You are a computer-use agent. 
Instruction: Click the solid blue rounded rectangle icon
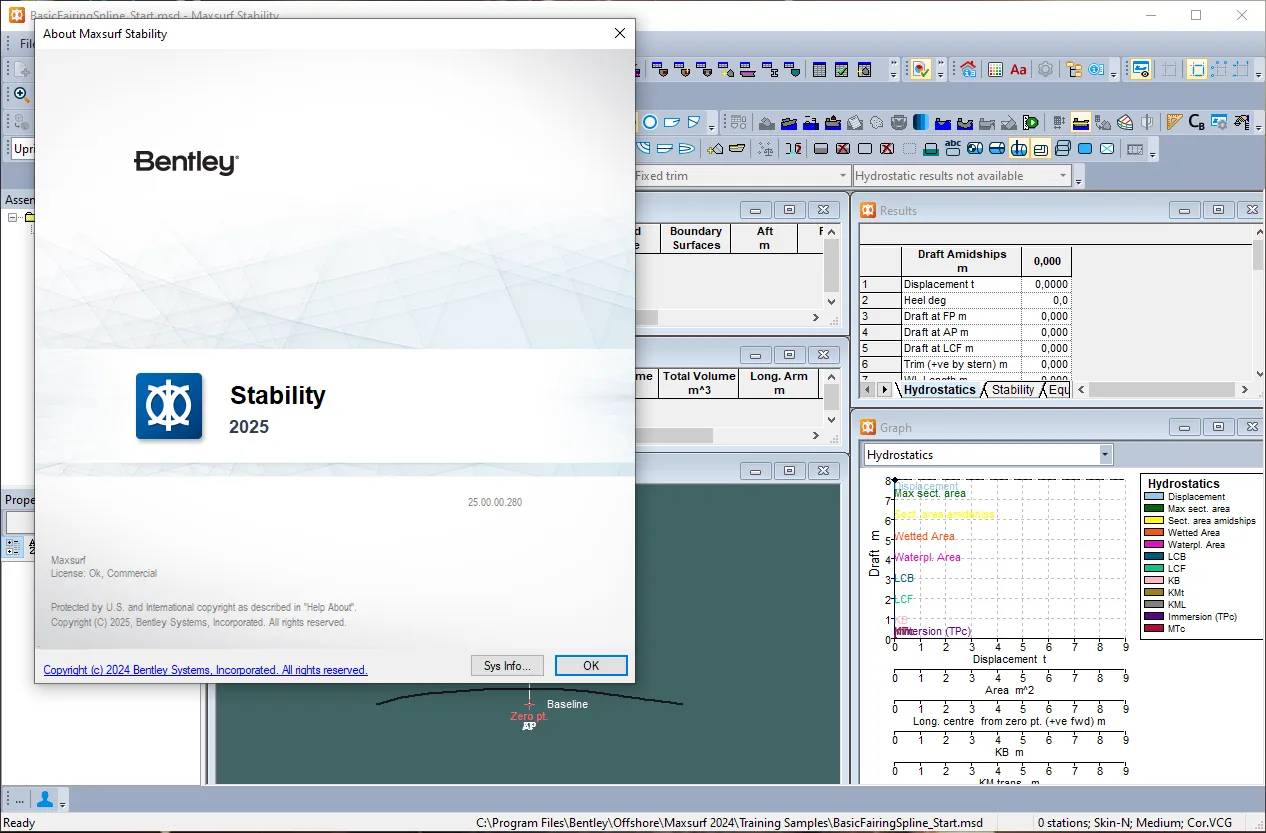tap(1085, 149)
